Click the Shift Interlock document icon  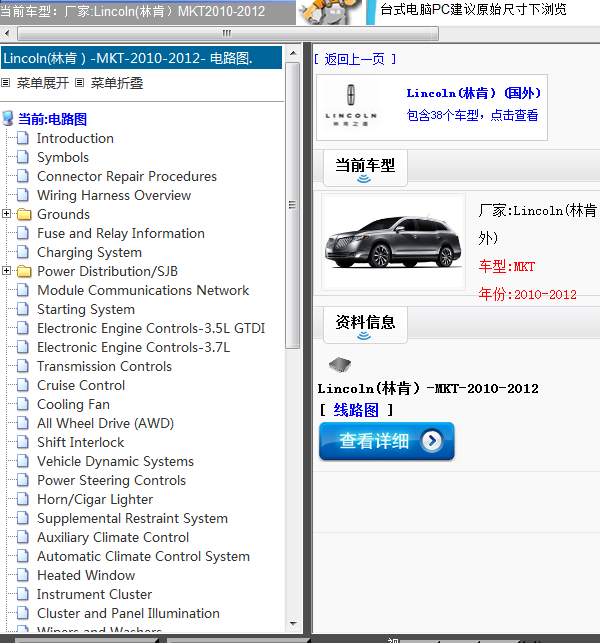coord(23,442)
